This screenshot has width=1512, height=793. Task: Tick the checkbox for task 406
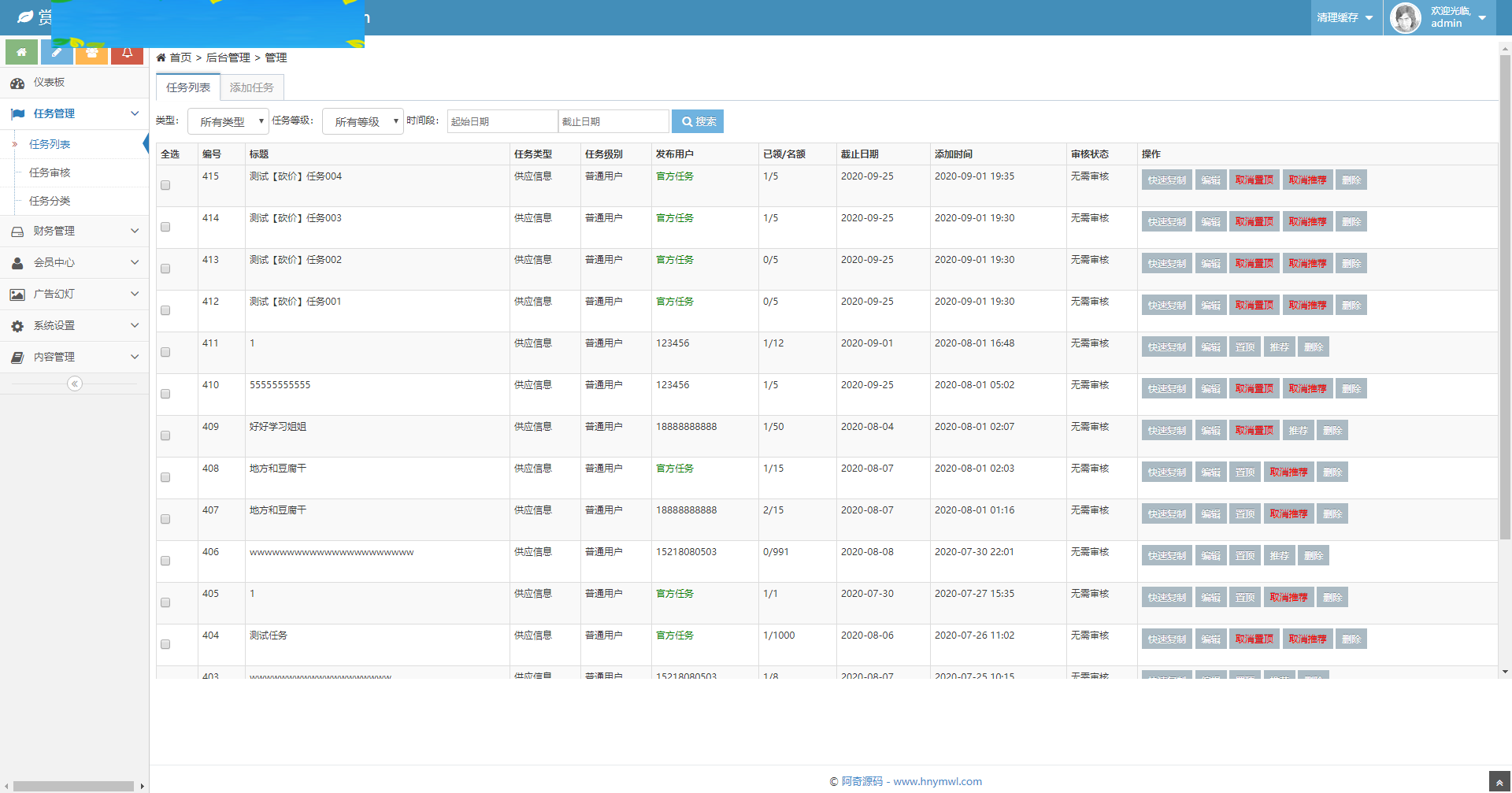click(x=165, y=561)
